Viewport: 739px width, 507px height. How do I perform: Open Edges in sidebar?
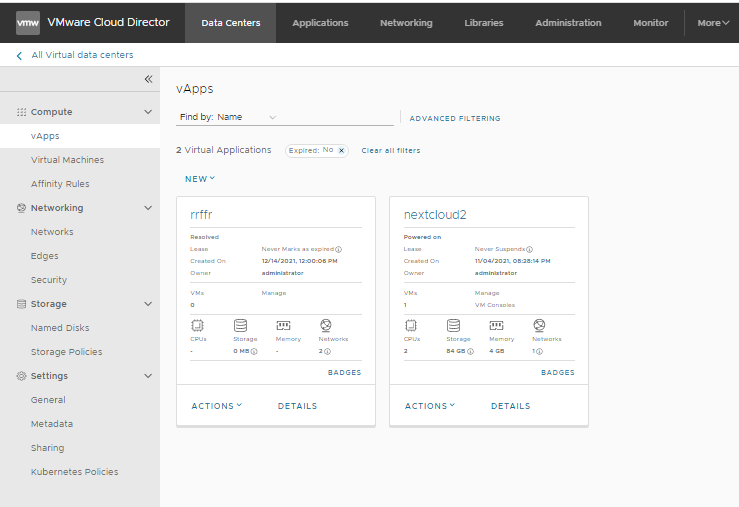coord(44,256)
